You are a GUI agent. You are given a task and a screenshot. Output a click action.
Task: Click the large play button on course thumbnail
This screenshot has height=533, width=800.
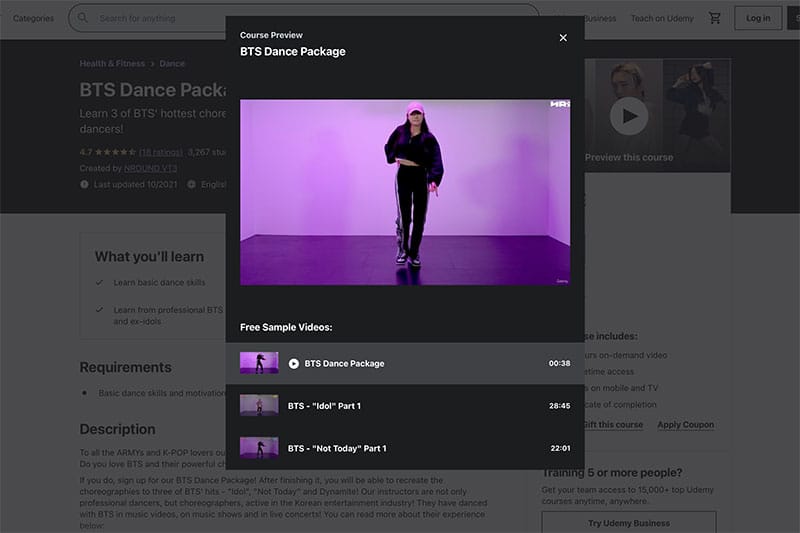tap(629, 116)
